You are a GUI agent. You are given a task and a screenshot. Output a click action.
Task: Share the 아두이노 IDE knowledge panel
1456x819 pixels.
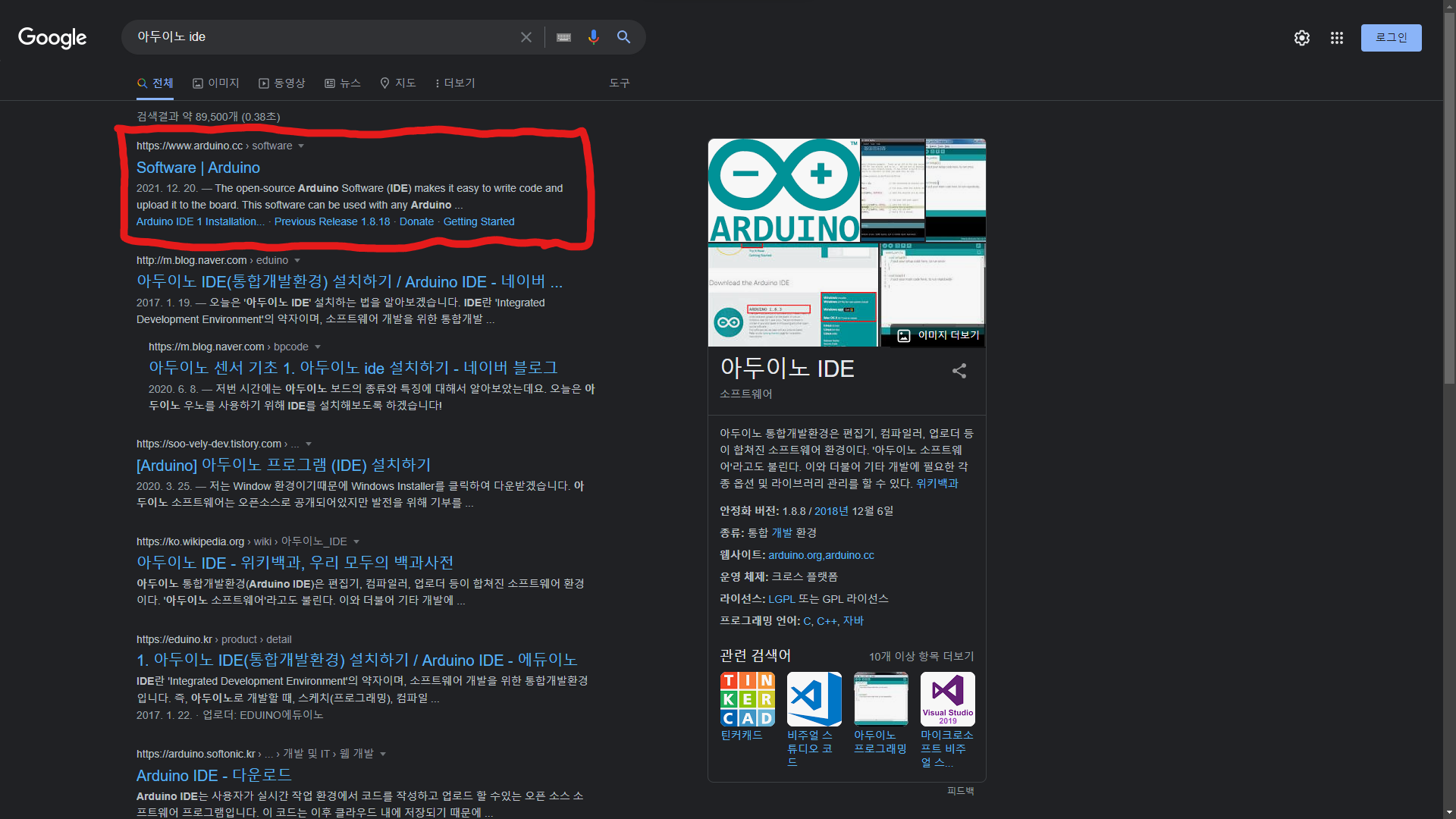pyautogui.click(x=959, y=371)
